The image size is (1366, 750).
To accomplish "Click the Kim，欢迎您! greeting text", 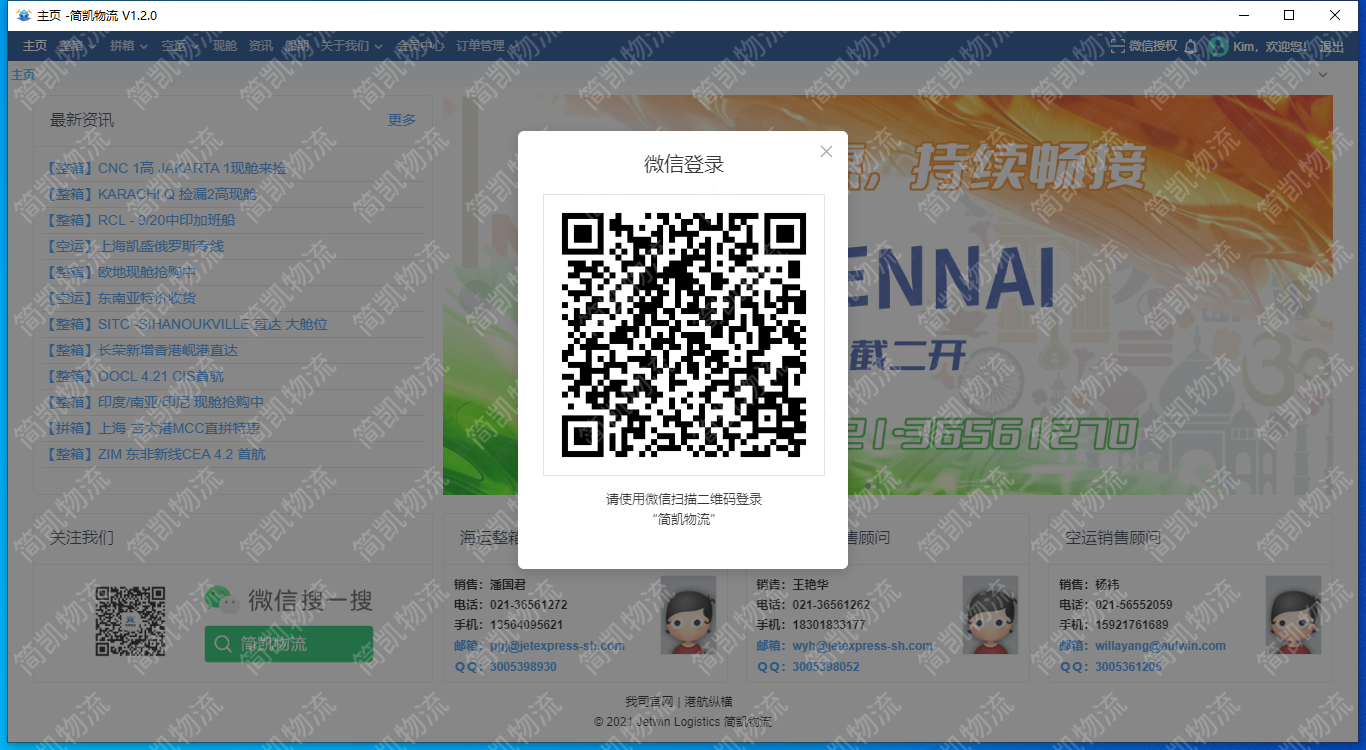I will tap(1271, 46).
